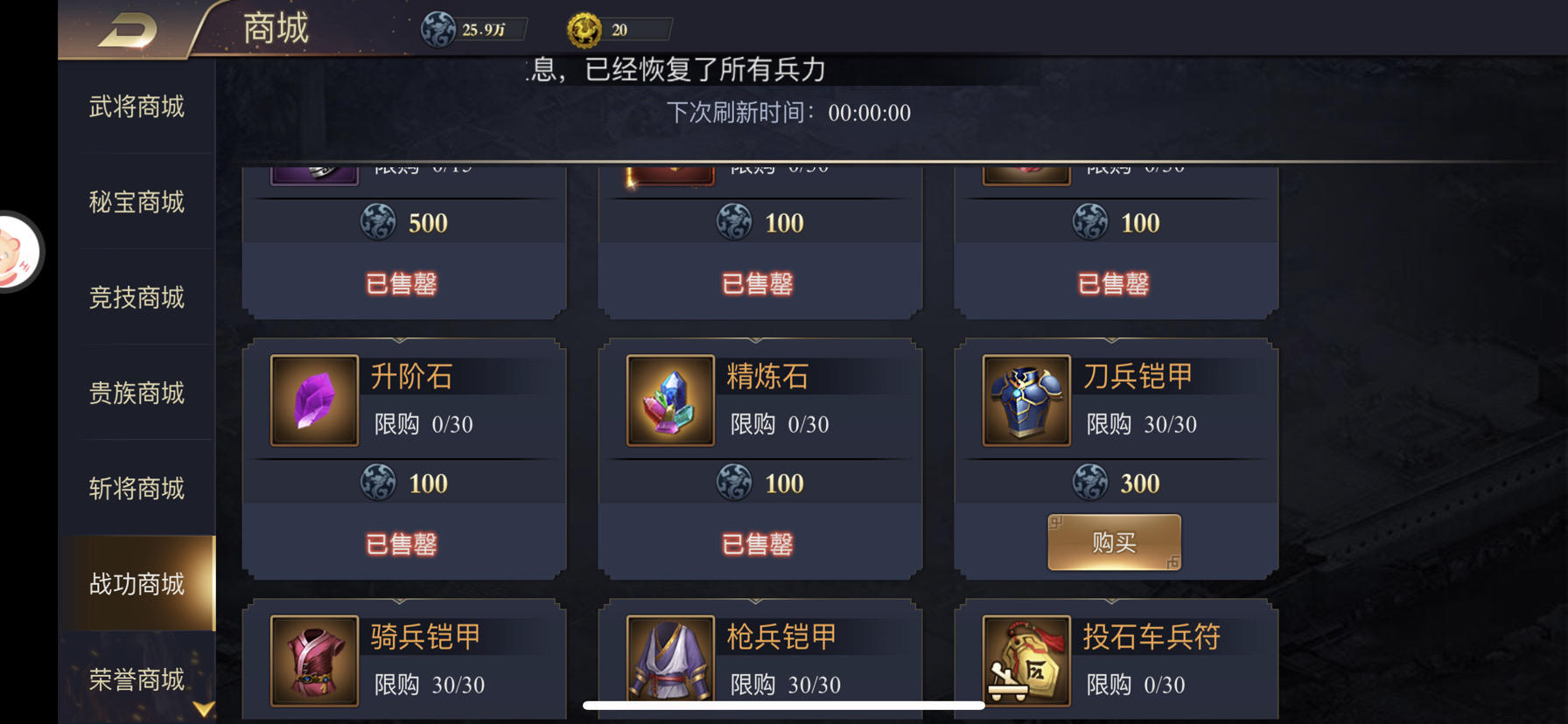The width and height of the screenshot is (1568, 724).
Task: Go to 斩将商城 tab
Action: tap(136, 488)
